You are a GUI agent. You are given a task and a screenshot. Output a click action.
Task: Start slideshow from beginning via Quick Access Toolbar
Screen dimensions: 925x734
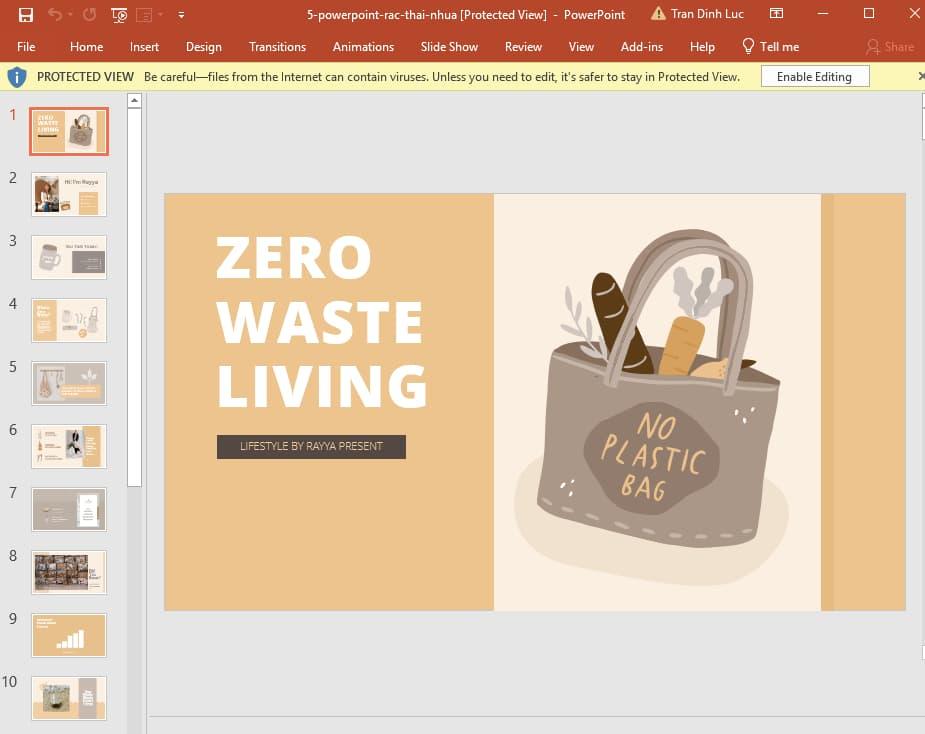click(118, 15)
